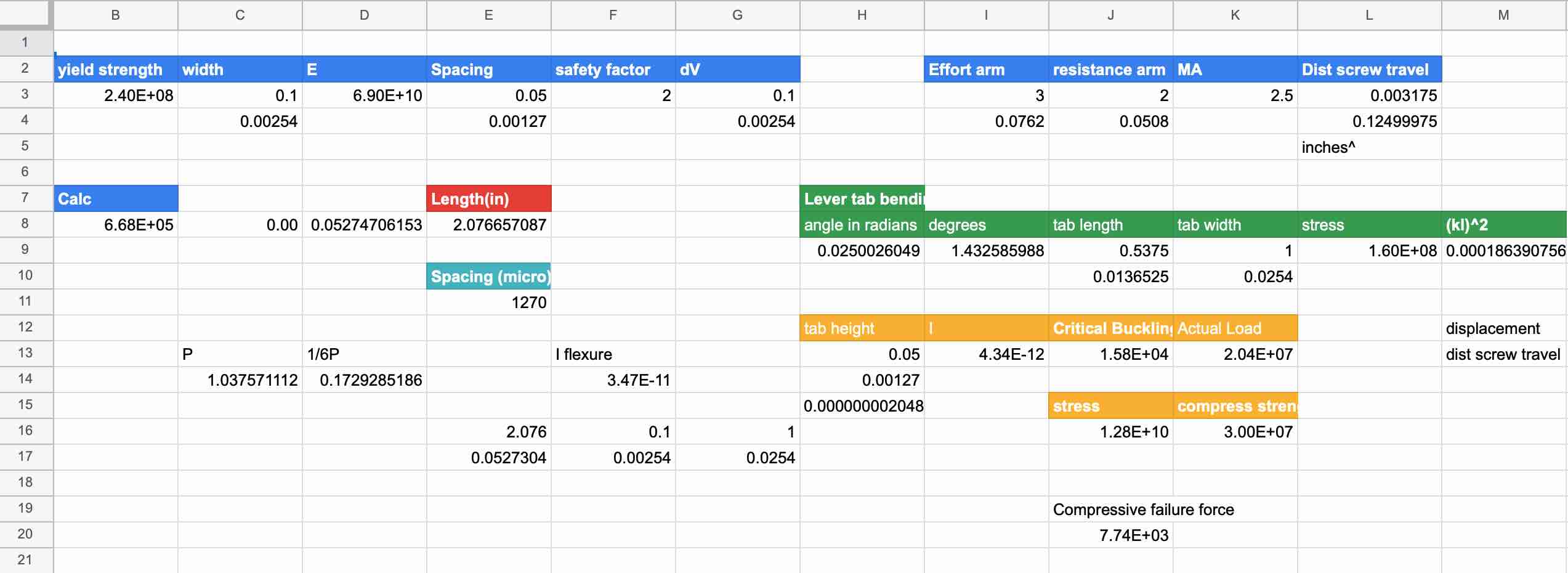Select cell with value 2.40E+08

[x=116, y=95]
